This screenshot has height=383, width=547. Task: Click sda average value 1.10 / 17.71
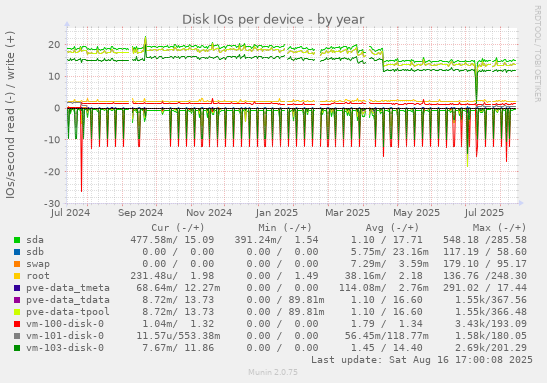click(387, 240)
